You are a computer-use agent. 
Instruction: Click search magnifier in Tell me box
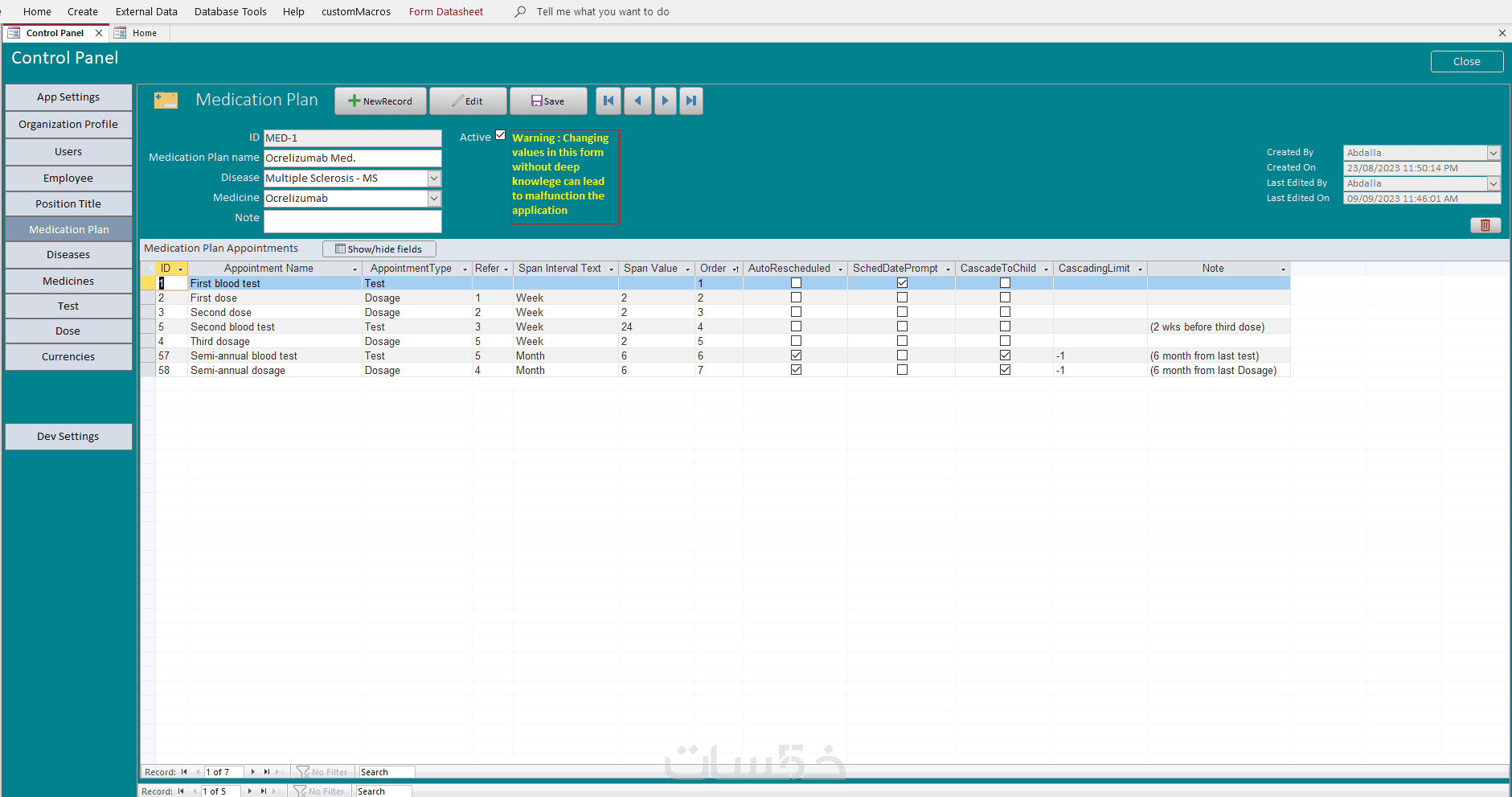[520, 11]
